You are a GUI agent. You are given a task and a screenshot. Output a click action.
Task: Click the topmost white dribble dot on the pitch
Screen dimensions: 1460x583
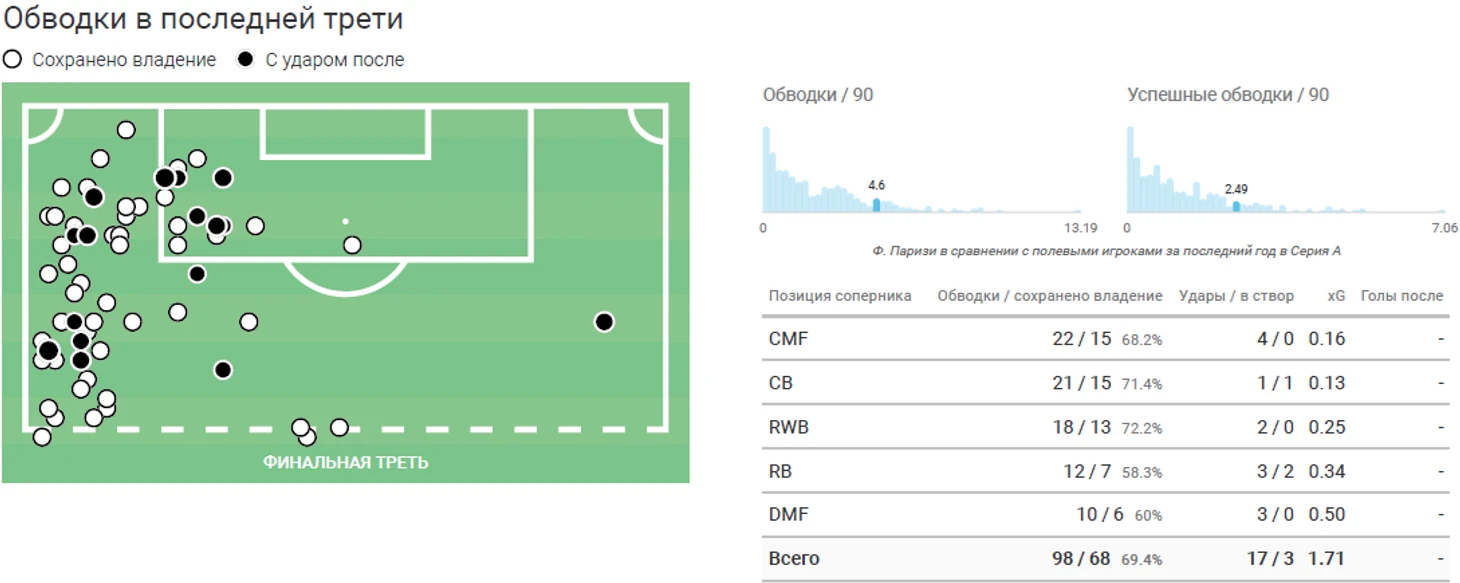tap(126, 130)
